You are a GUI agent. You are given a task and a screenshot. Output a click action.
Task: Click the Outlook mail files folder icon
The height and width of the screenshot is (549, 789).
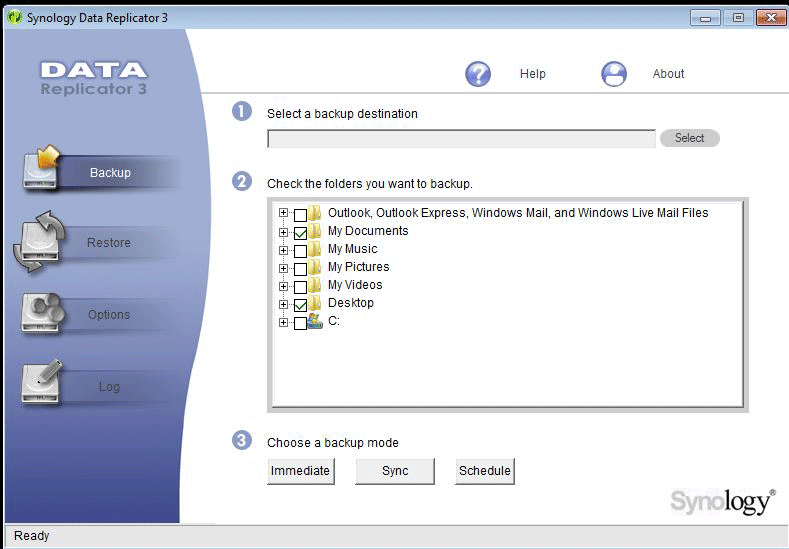click(x=315, y=213)
